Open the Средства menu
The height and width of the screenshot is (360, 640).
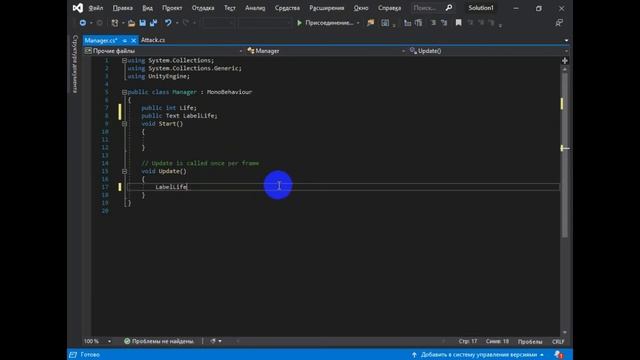click(287, 8)
